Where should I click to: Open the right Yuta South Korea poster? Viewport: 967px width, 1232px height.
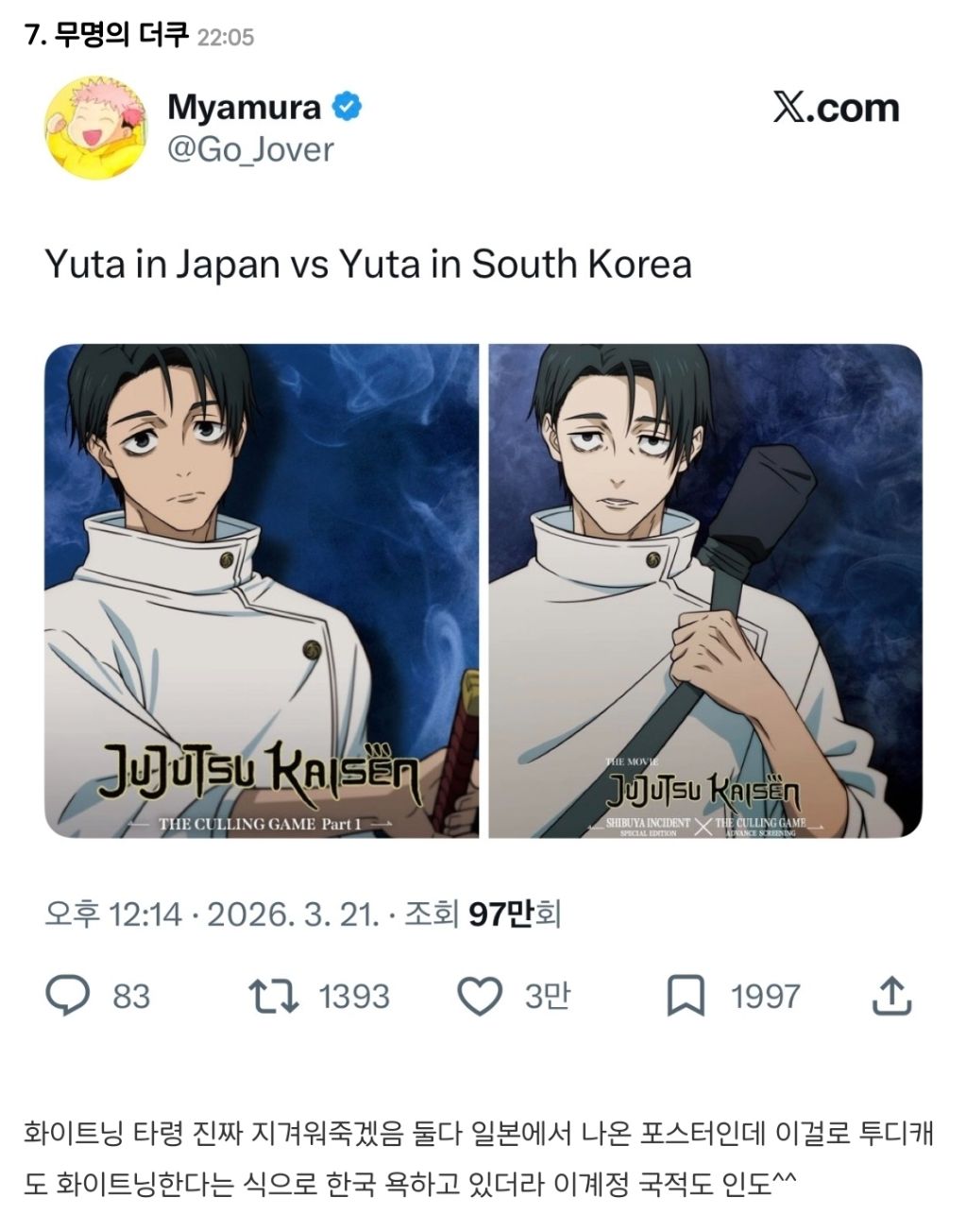705,590
